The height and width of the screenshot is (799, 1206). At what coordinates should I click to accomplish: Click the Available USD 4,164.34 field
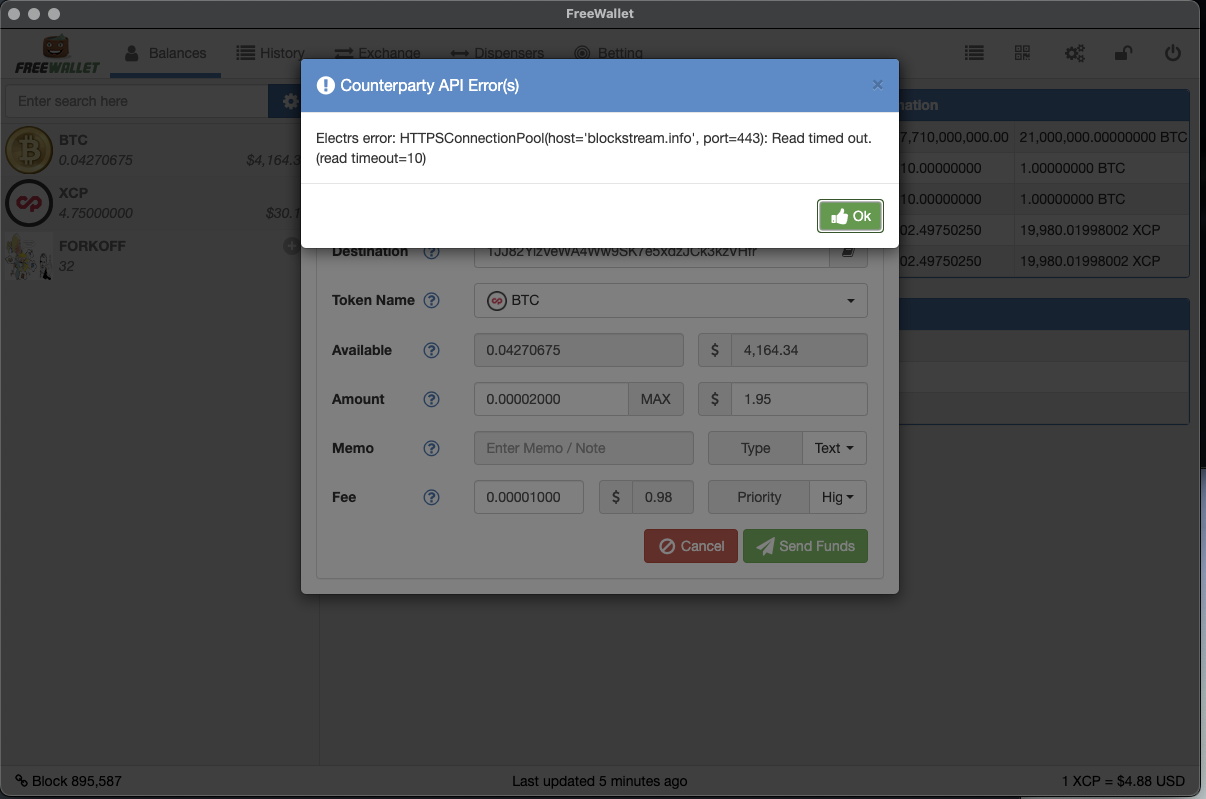799,350
